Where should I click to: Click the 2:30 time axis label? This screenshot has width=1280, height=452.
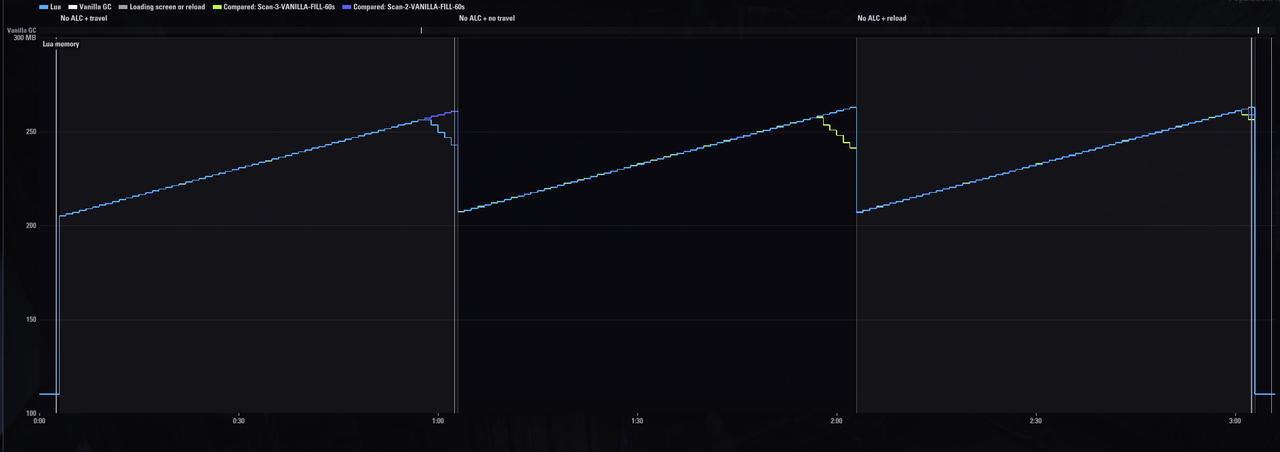pos(1036,421)
